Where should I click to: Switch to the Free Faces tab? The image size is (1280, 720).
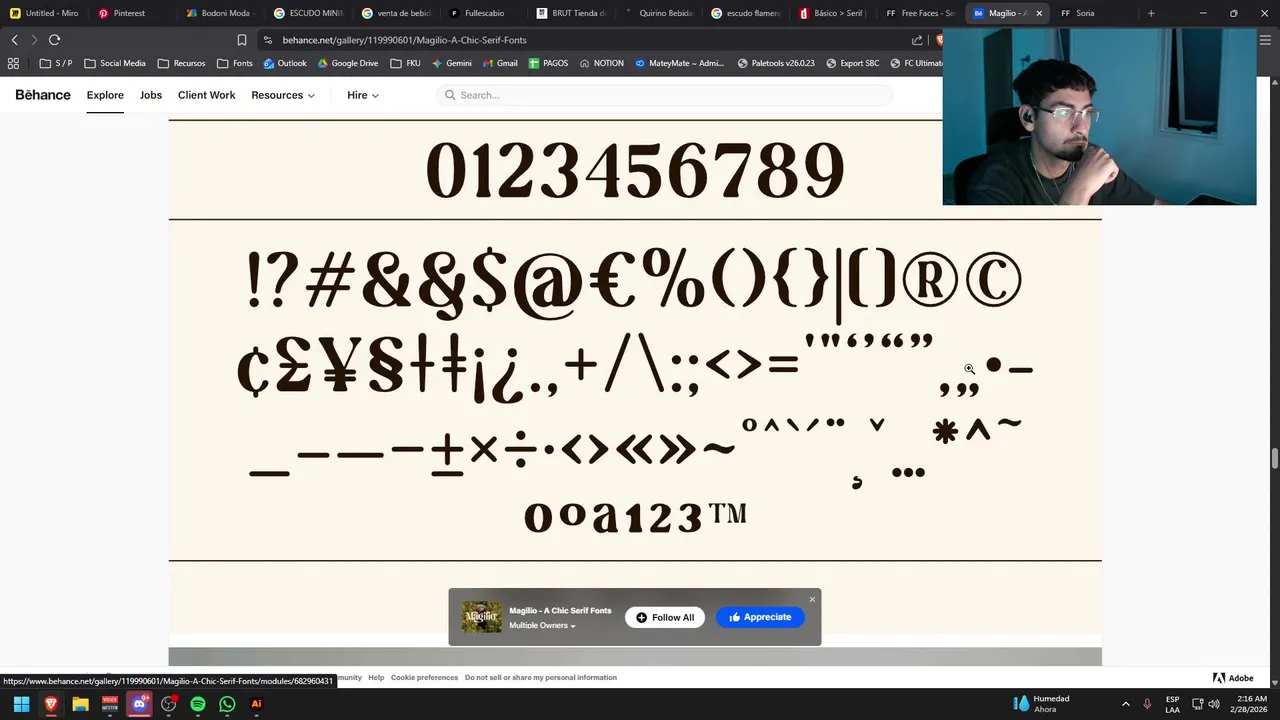921,13
